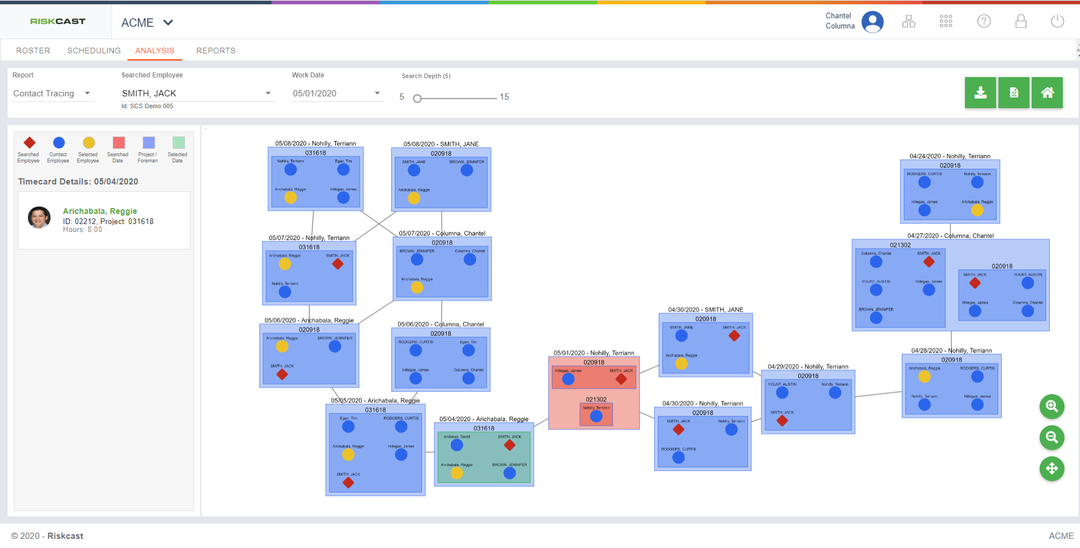Select SMITH, JACK diamond in 04/27/2020 project 020918
Viewport: 1080px width, 548px height.
(975, 283)
